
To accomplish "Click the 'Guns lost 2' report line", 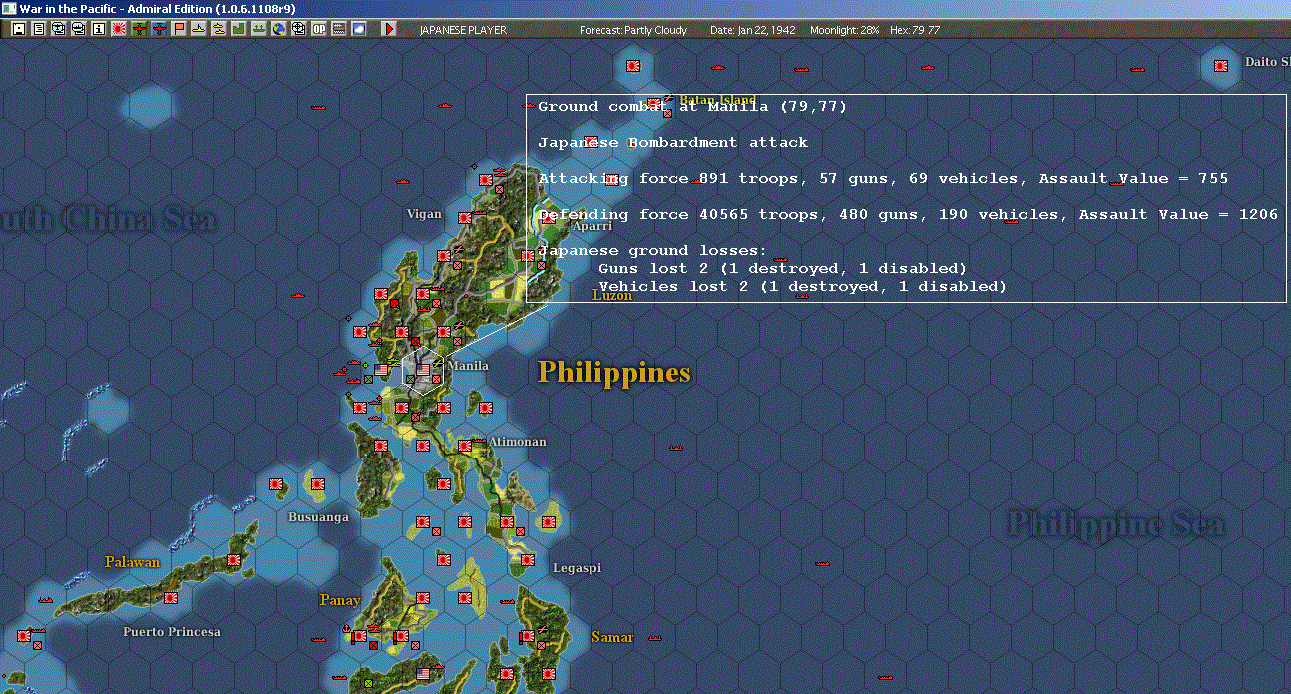I will (x=782, y=269).
